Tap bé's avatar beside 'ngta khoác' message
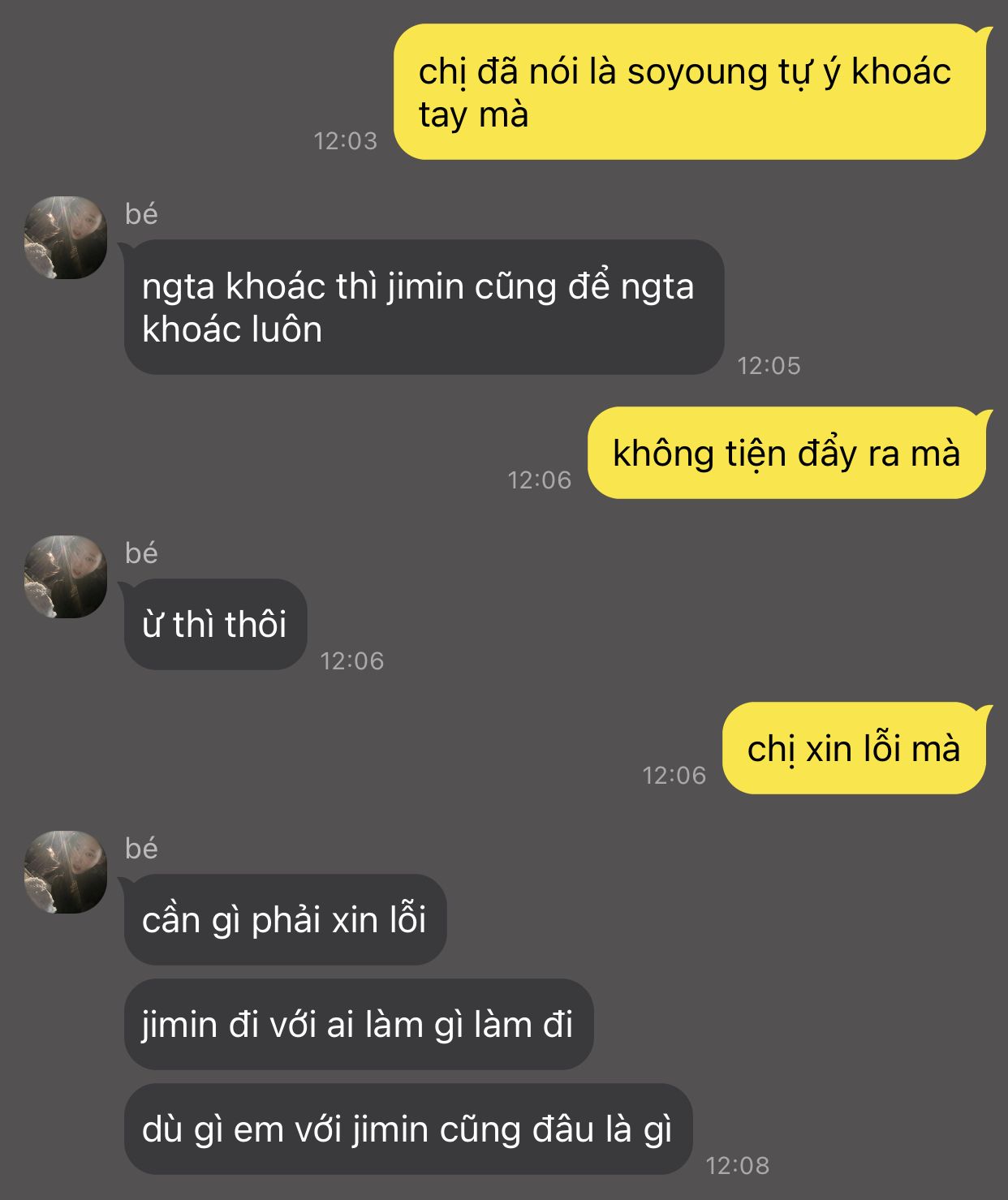 pyautogui.click(x=66, y=238)
